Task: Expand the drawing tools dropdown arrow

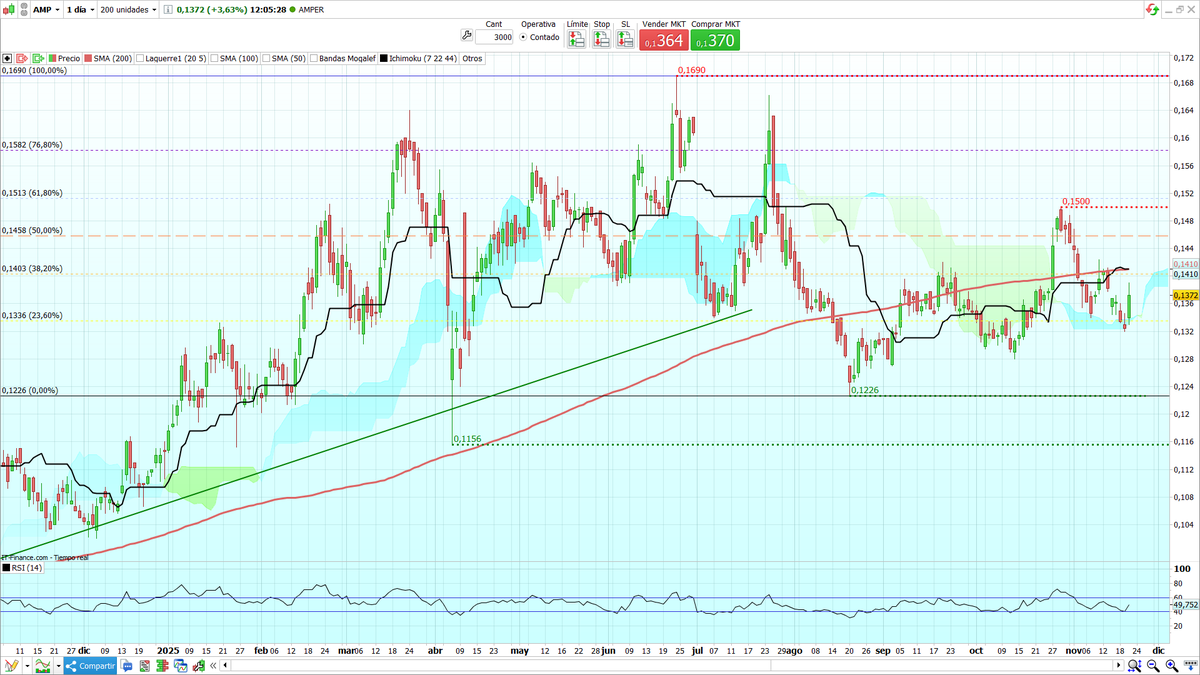Action: point(27,666)
